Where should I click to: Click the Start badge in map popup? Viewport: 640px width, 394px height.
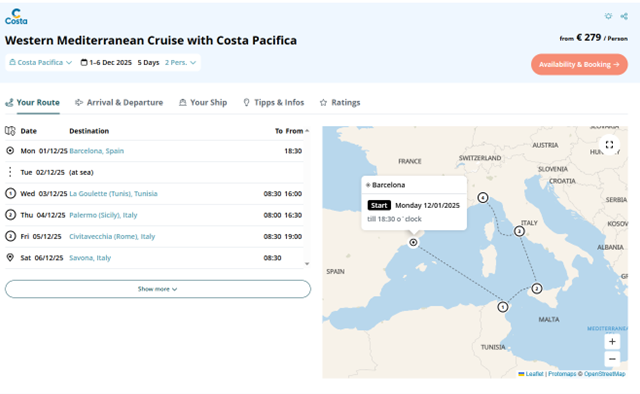pyautogui.click(x=379, y=205)
